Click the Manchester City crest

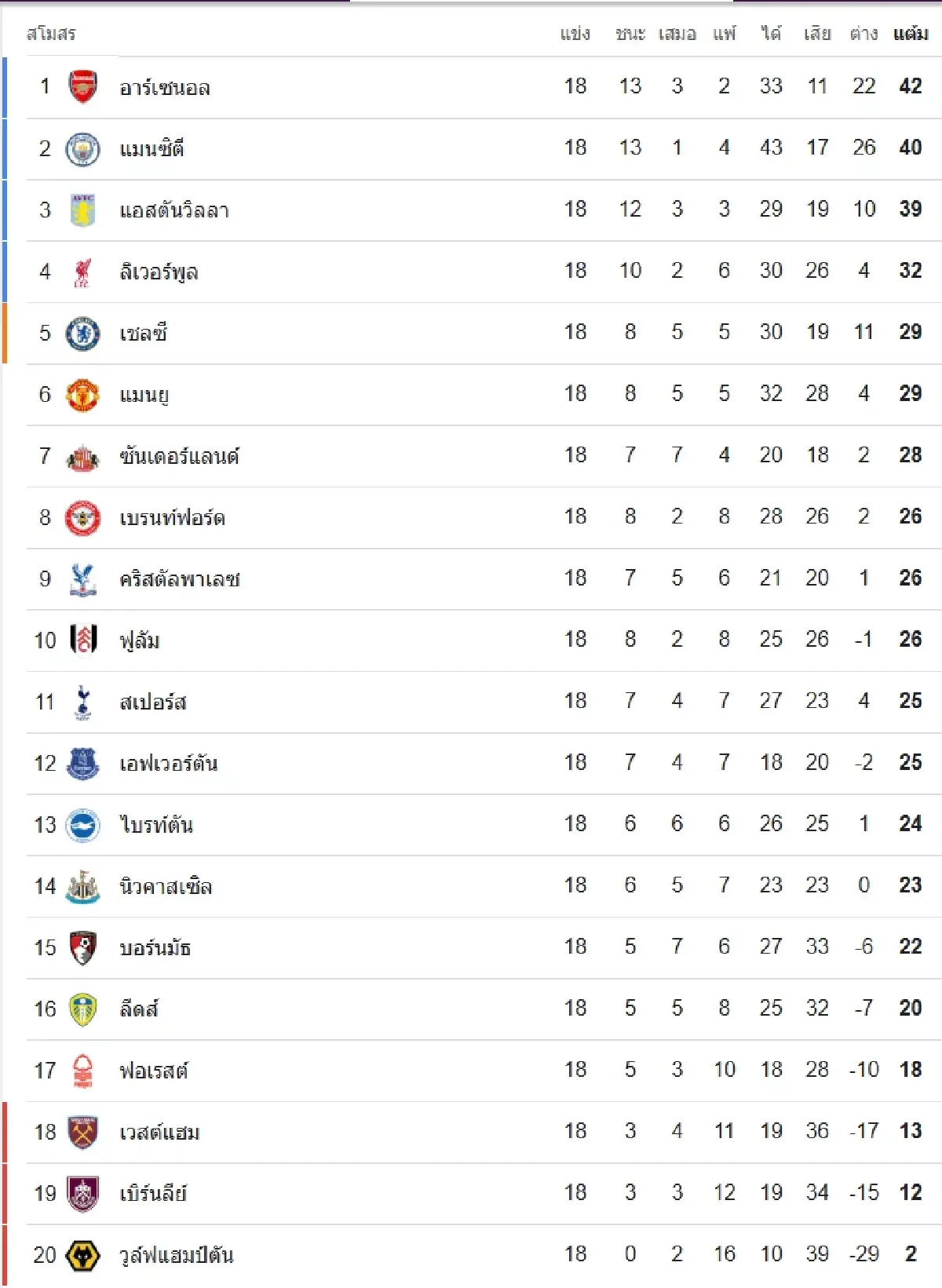(x=82, y=148)
